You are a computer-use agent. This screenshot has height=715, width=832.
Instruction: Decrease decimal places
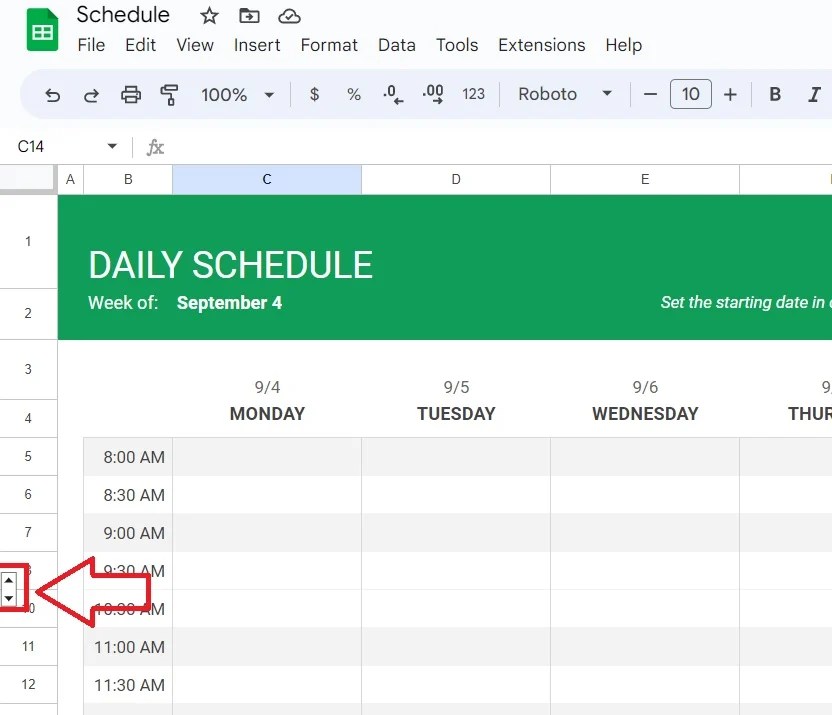click(x=392, y=93)
